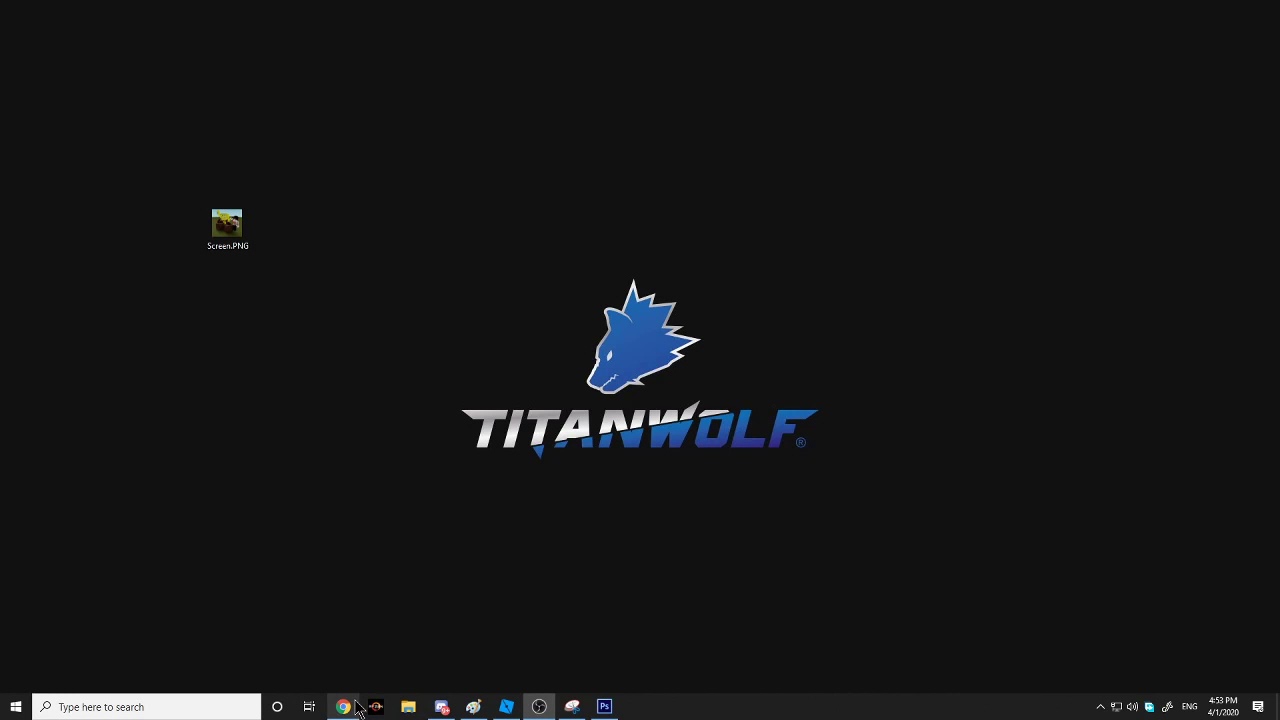Open network settings from the tray icon

coord(1116,707)
